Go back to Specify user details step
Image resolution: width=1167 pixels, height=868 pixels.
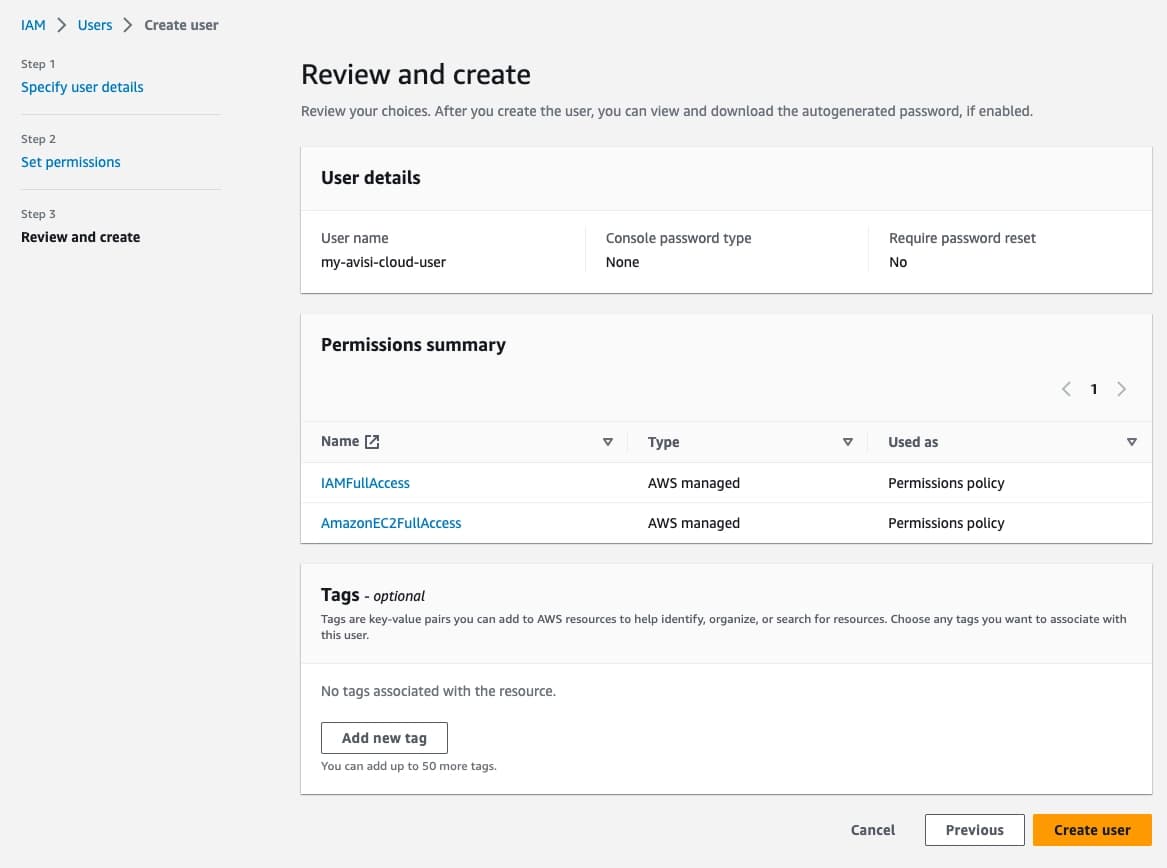82,87
